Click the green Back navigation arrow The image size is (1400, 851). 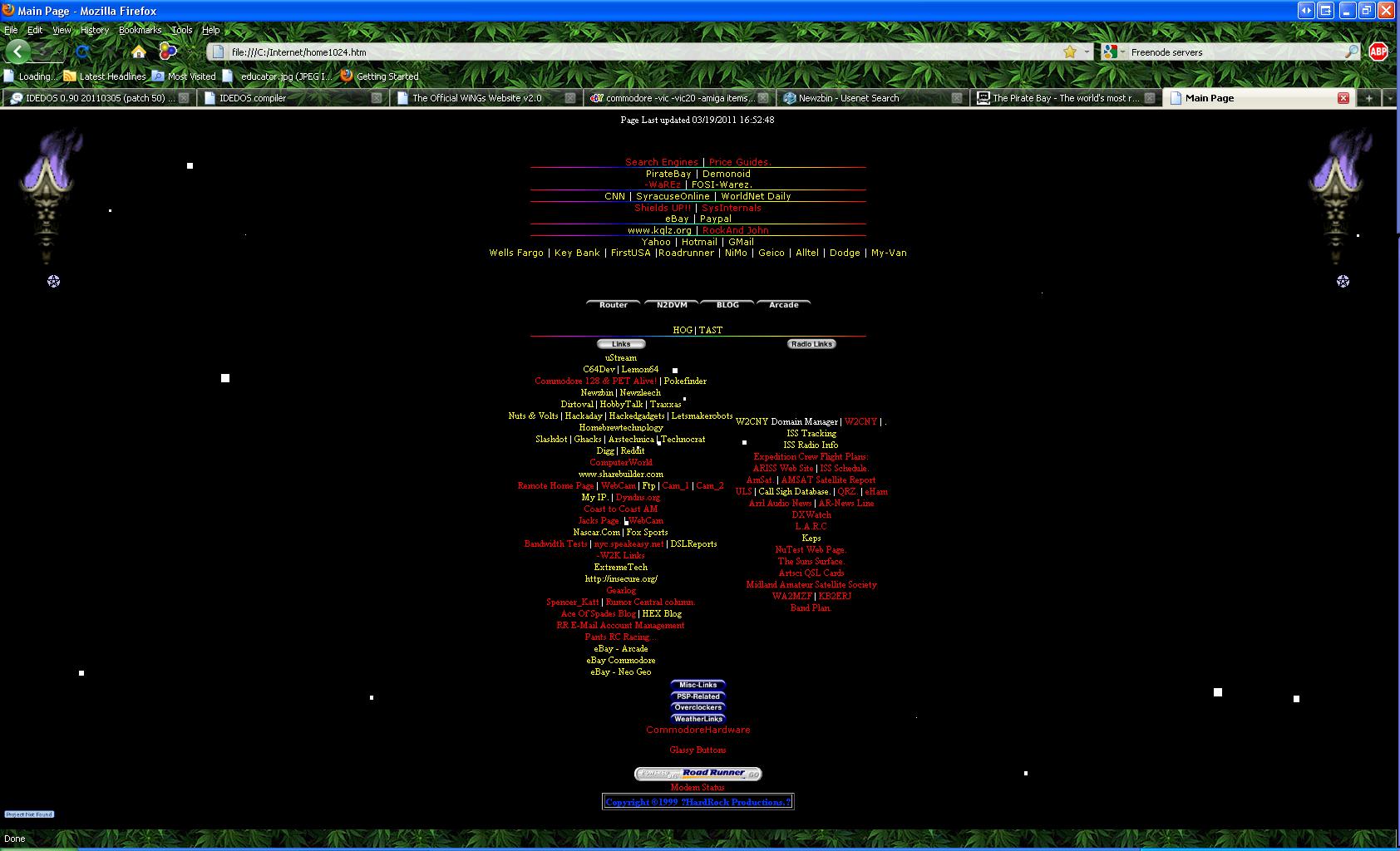pyautogui.click(x=17, y=52)
